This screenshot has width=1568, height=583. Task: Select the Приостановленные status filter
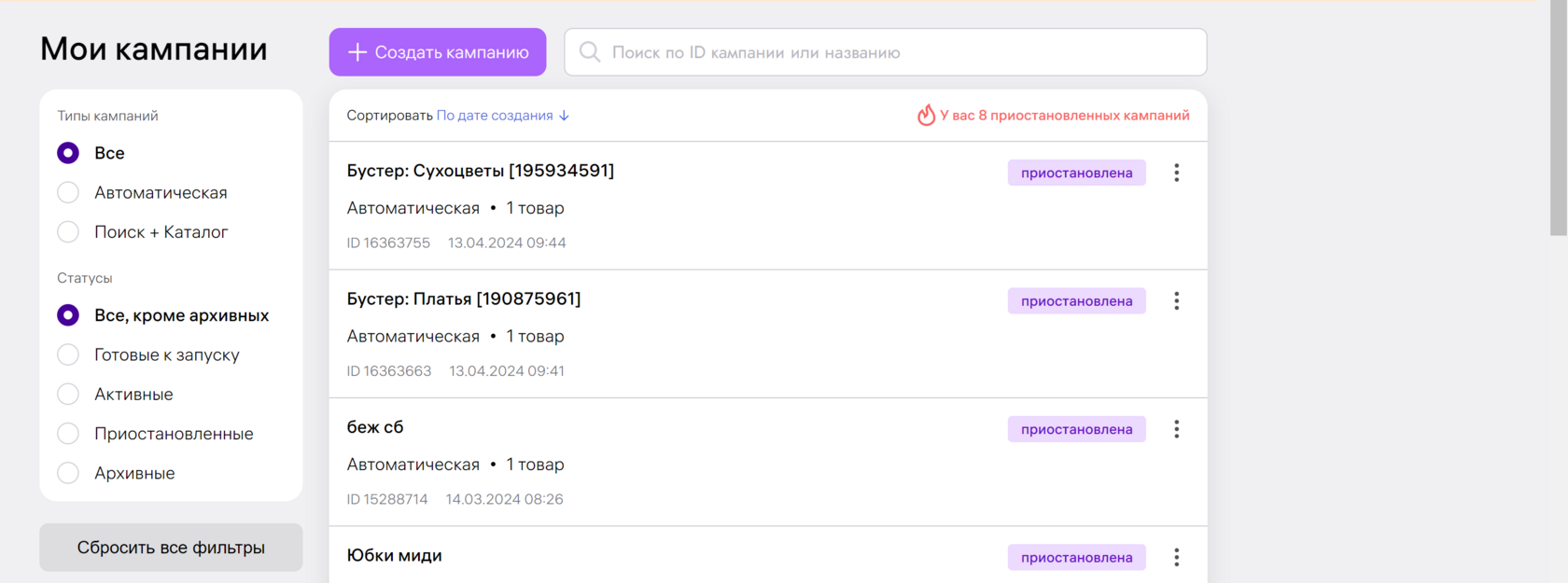point(68,434)
